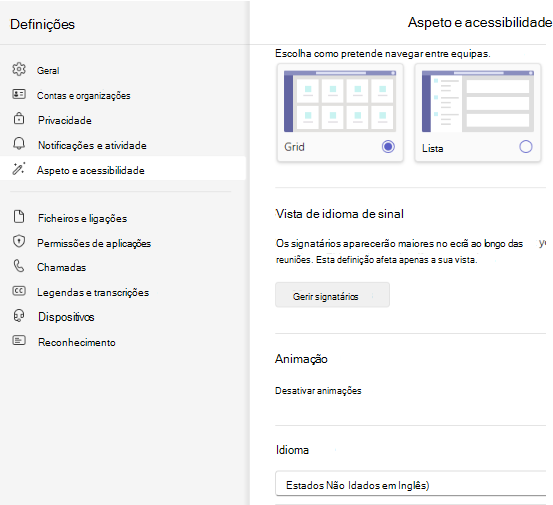Click the Desativar animações label
The width and height of the screenshot is (553, 505).
tap(318, 391)
